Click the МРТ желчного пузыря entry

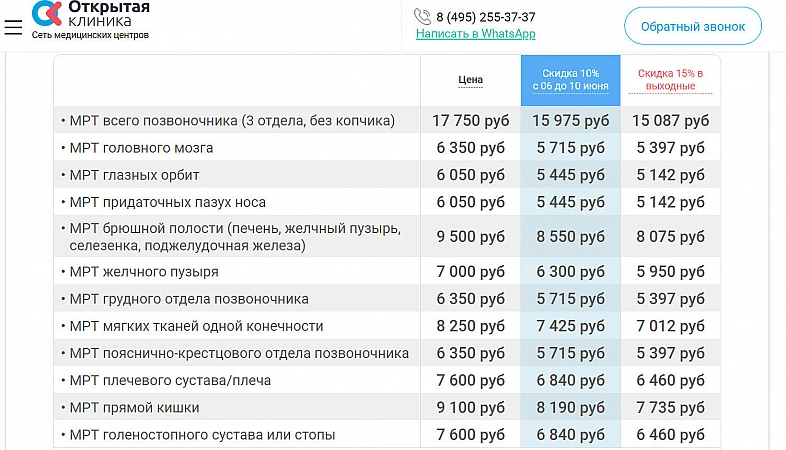[x=144, y=272]
